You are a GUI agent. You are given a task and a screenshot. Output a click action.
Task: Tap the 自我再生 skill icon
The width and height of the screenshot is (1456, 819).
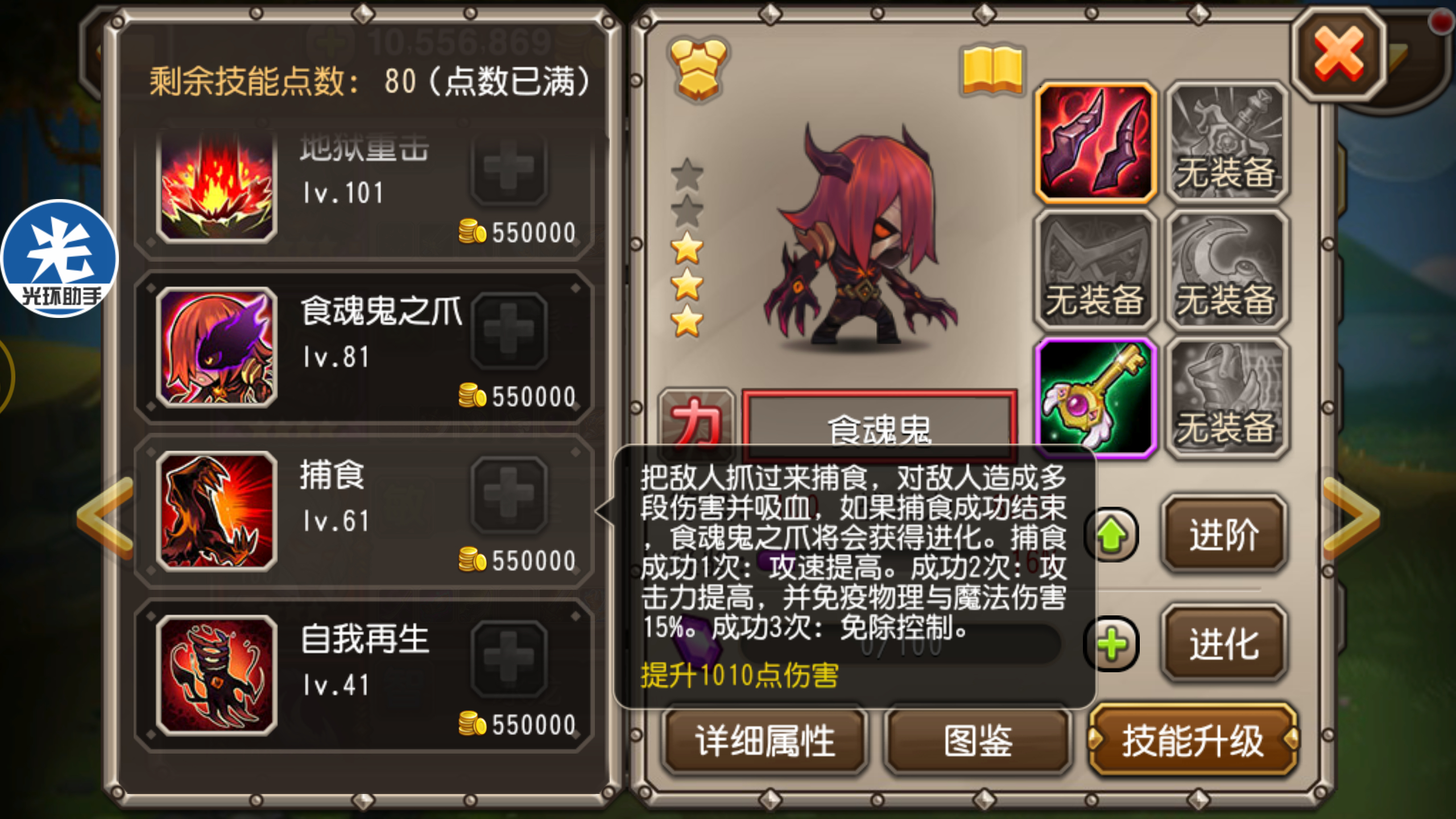click(x=217, y=675)
